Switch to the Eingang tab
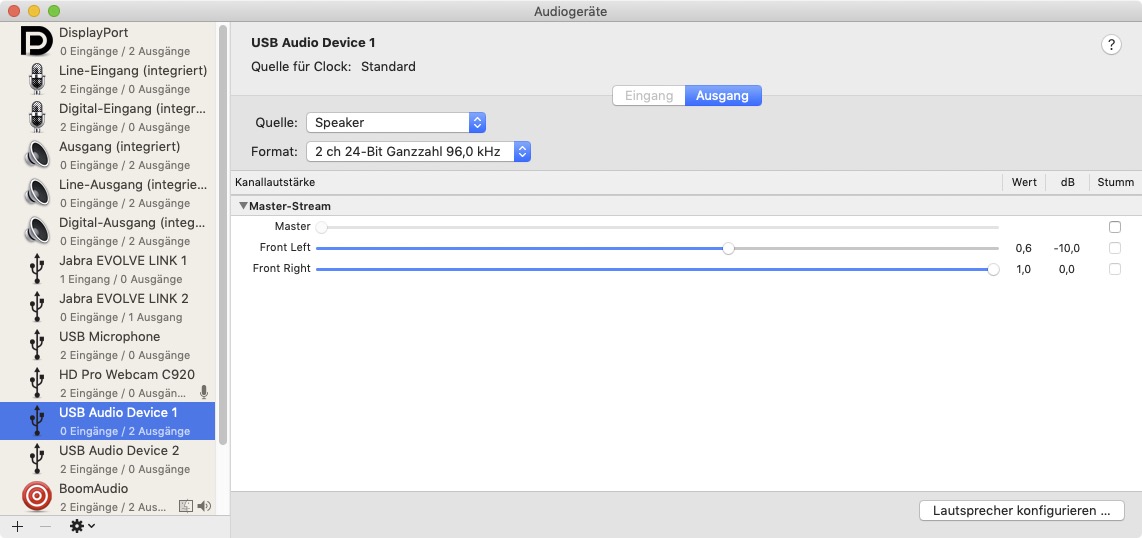 [648, 96]
